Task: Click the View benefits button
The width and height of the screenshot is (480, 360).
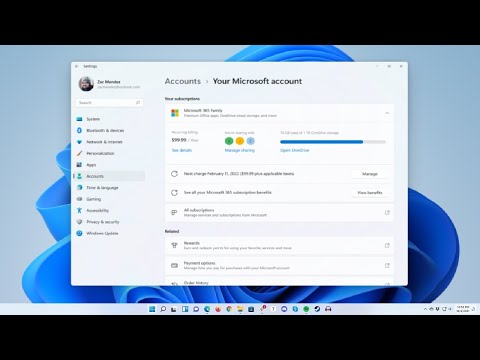Action: pyautogui.click(x=370, y=193)
